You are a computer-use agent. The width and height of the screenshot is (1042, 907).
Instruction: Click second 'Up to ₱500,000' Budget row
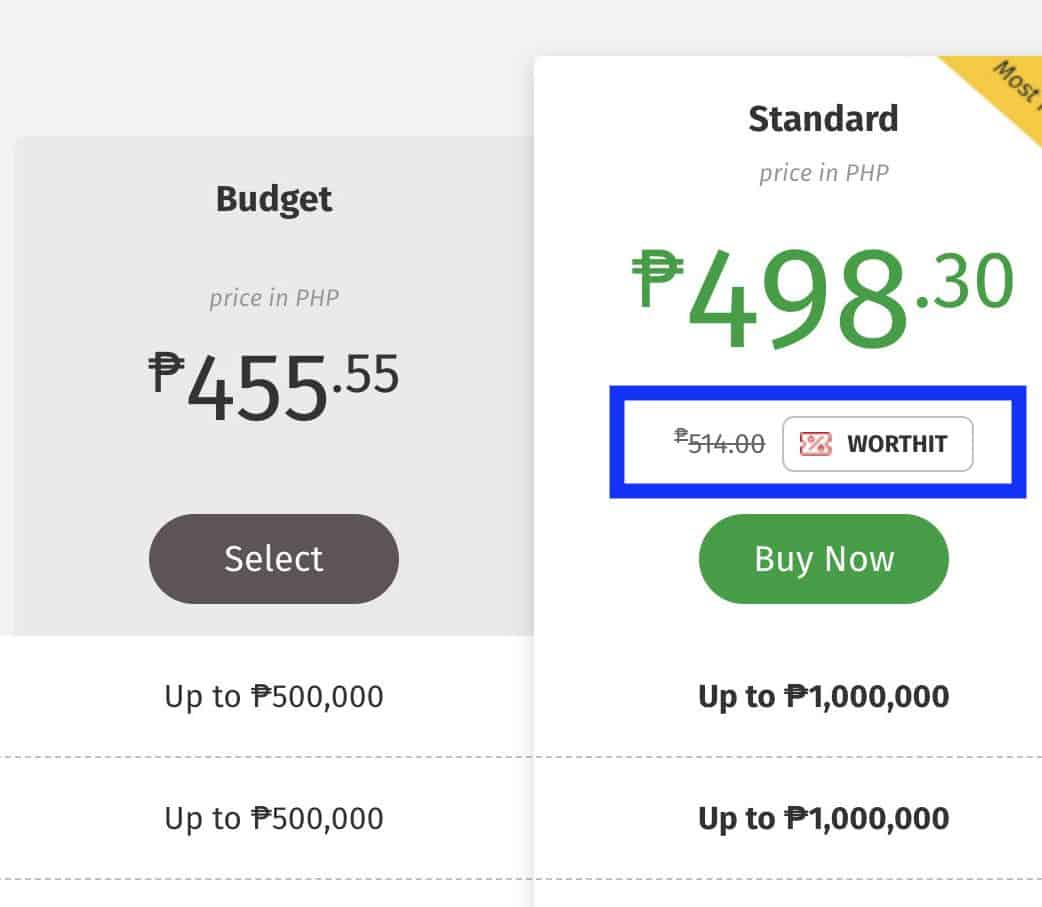[274, 818]
